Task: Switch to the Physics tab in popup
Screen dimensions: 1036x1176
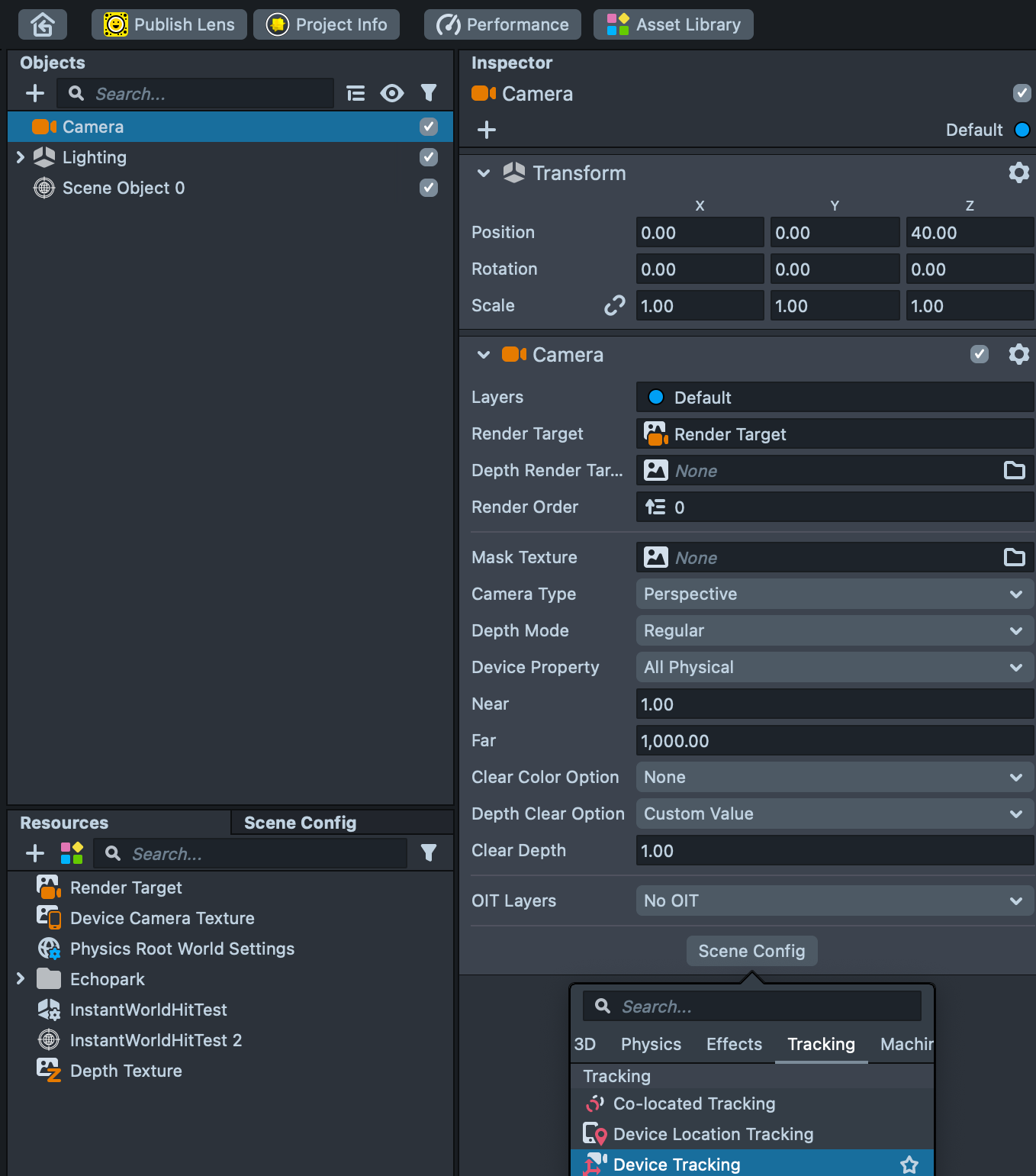Action: 651,1044
